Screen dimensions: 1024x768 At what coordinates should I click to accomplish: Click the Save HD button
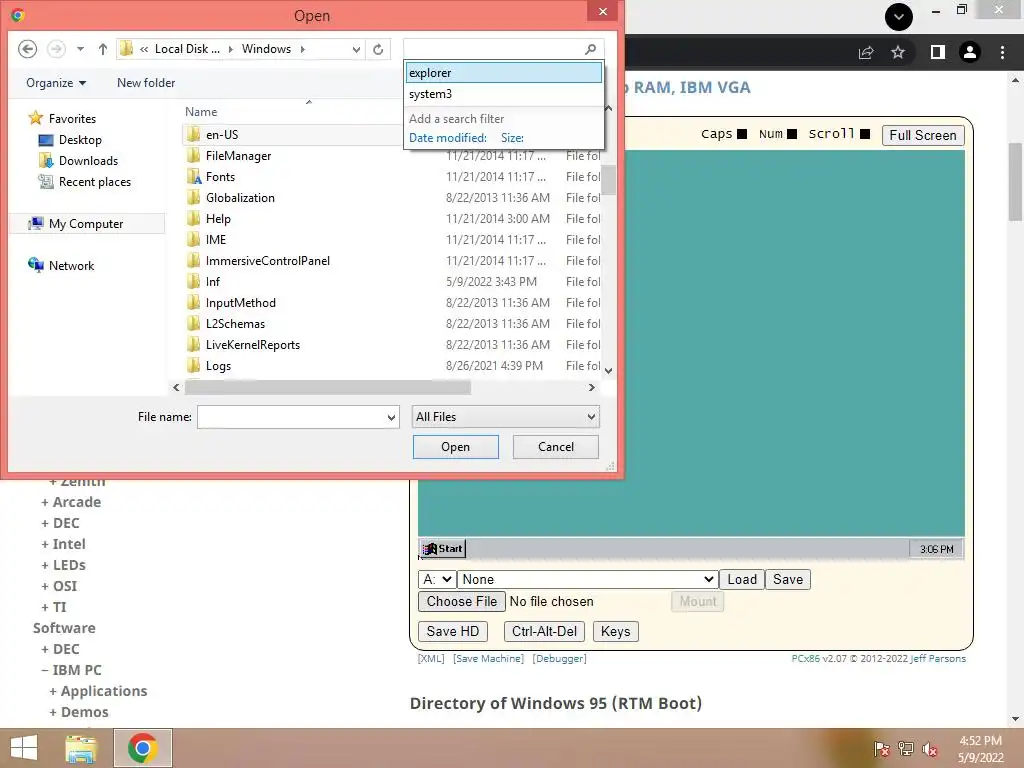(x=453, y=632)
